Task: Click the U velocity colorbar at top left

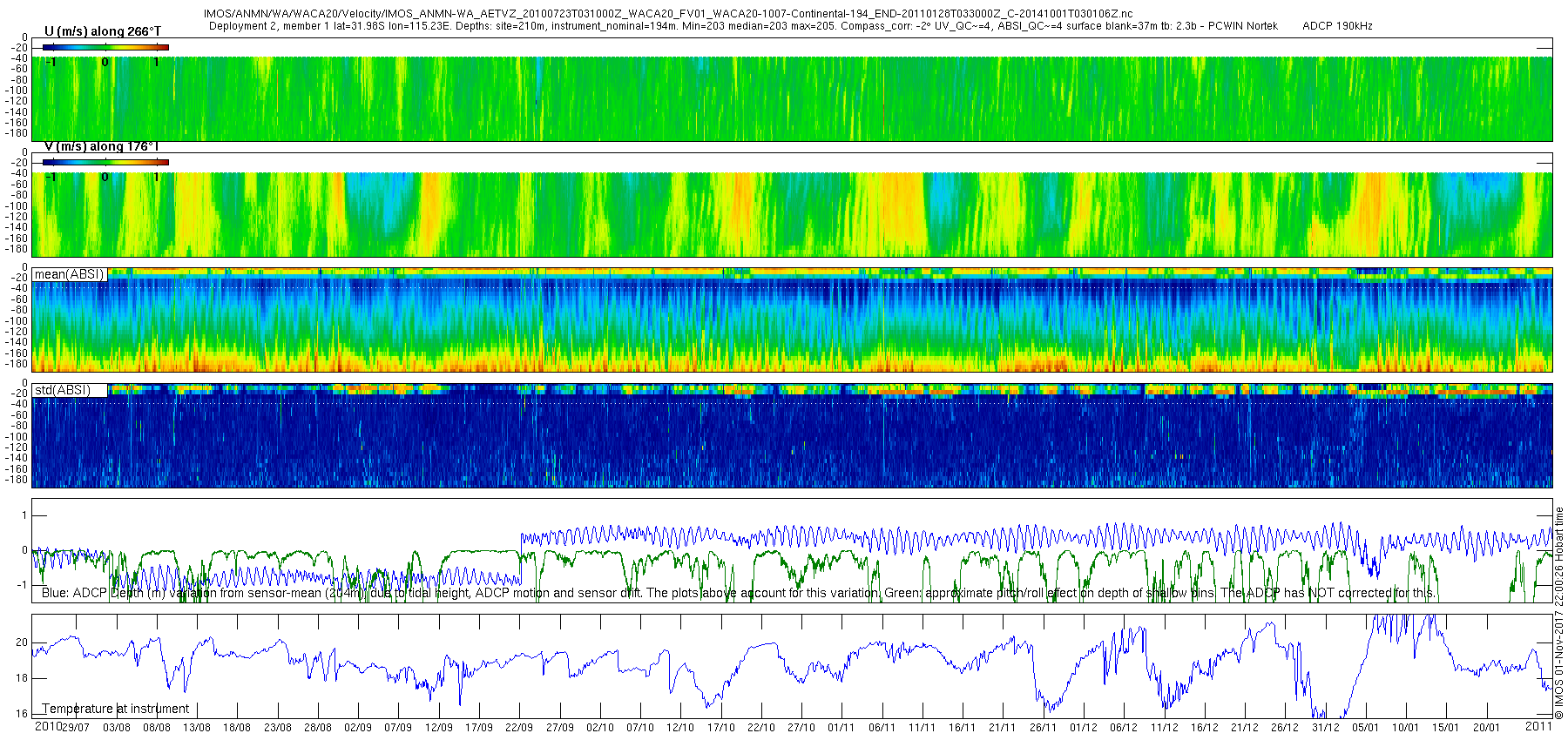Action: tap(105, 47)
